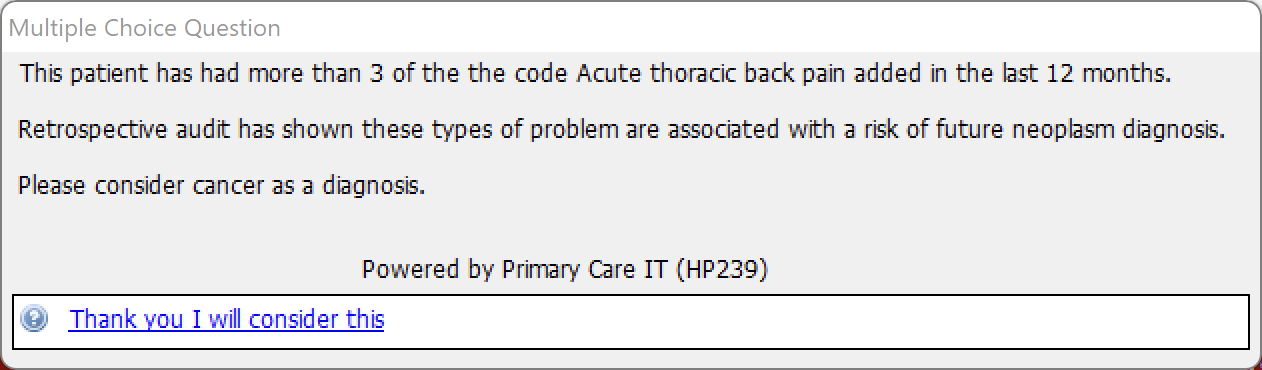1262x370 pixels.
Task: Click the 'Powered by Primary Care IT (HP239)' text
Action: tap(565, 269)
